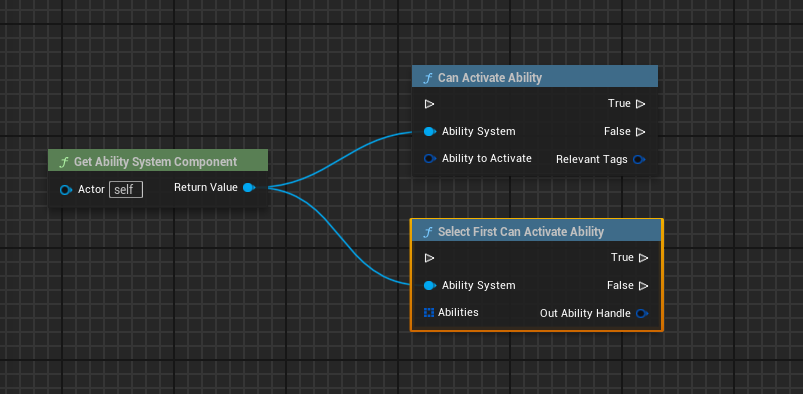The width and height of the screenshot is (803, 394).
Task: Click the True execution pin on Can Activate Ability
Action: coord(640,104)
